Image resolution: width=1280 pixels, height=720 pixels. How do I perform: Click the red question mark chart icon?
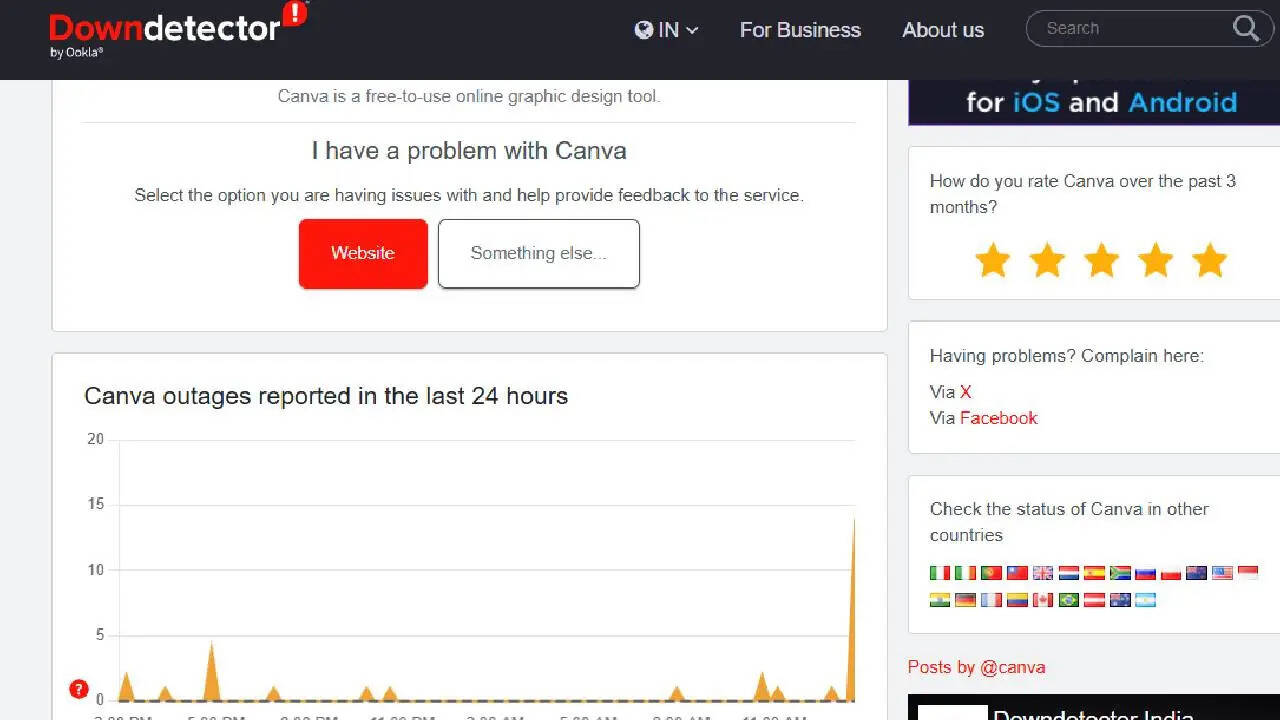coord(79,690)
